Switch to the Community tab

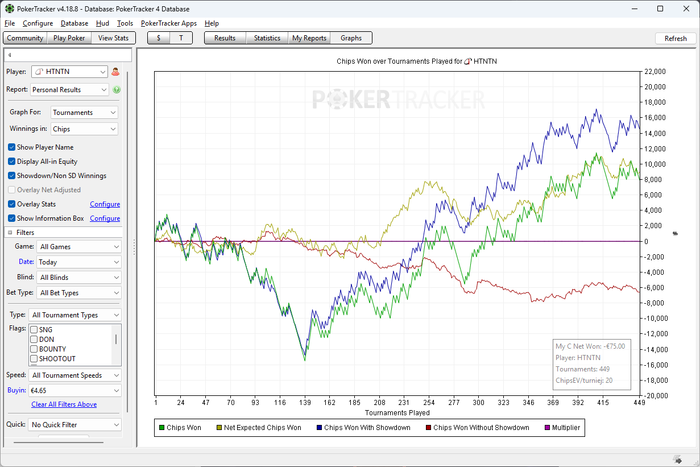(25, 38)
